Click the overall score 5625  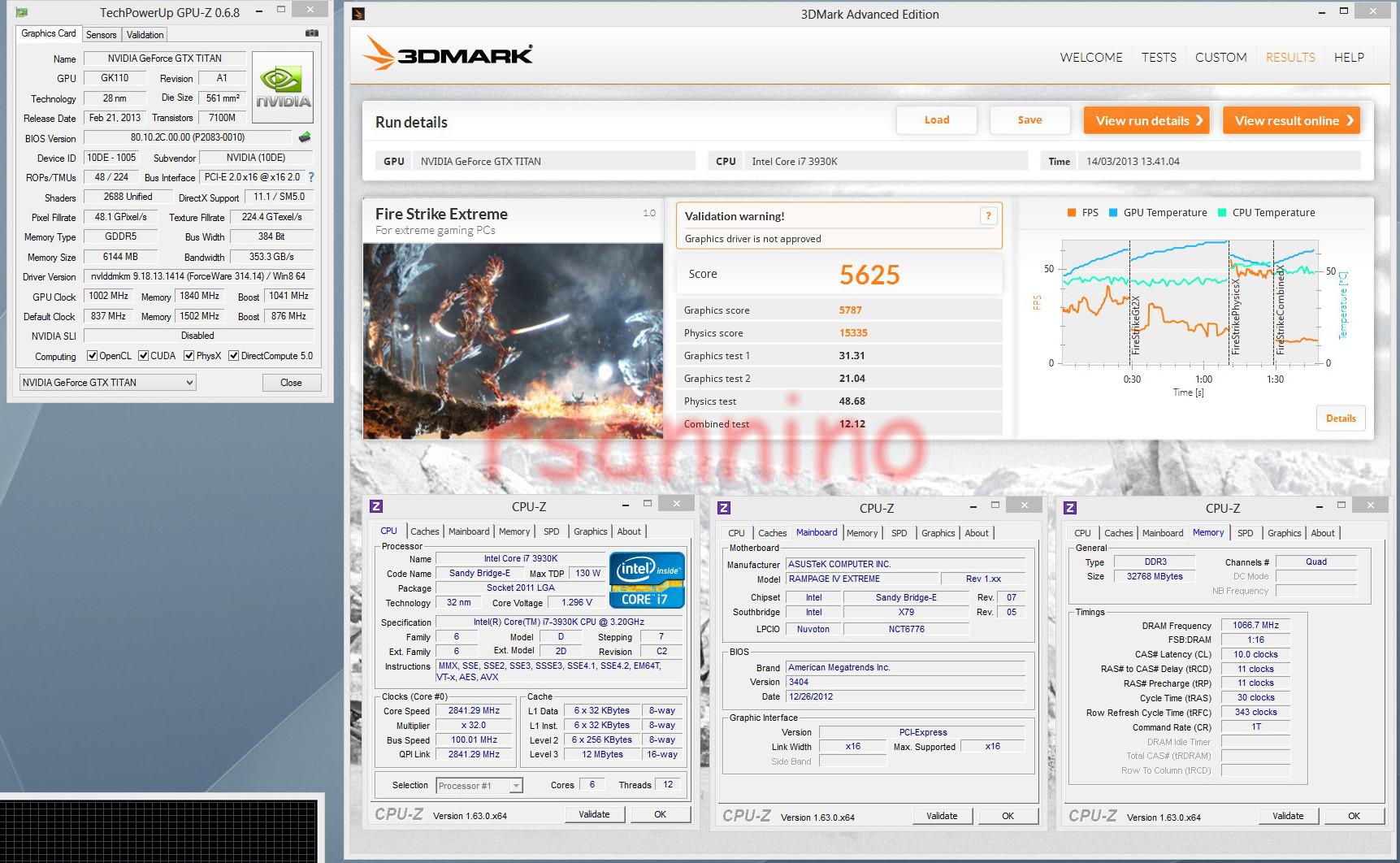tap(869, 275)
